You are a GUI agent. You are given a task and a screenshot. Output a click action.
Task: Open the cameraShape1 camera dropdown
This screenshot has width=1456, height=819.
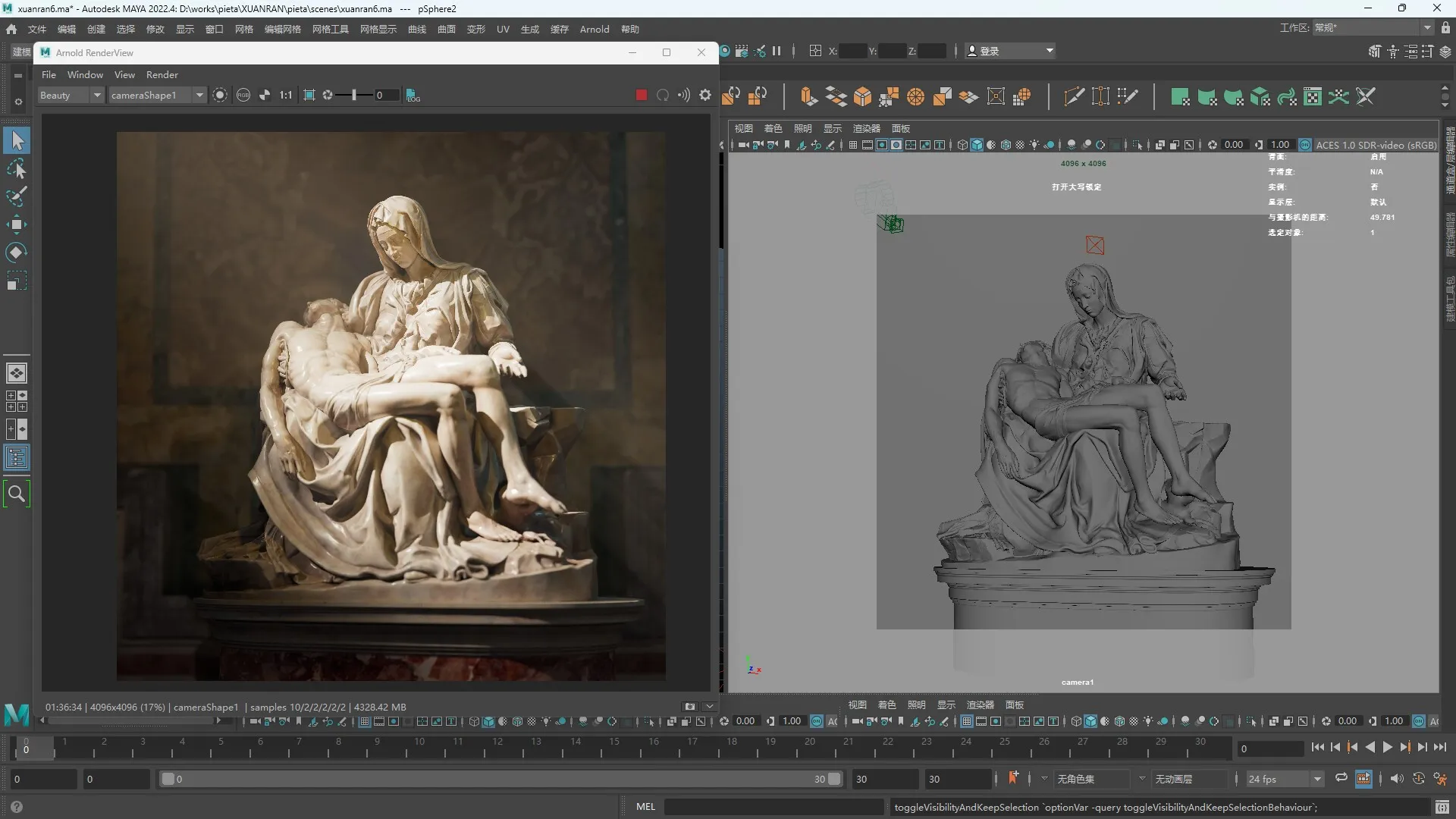[199, 95]
